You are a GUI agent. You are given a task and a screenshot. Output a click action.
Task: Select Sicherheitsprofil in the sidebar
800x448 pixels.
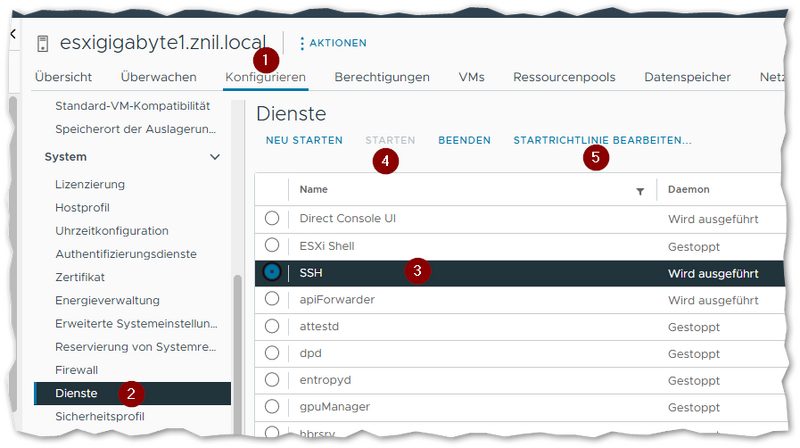coord(100,416)
